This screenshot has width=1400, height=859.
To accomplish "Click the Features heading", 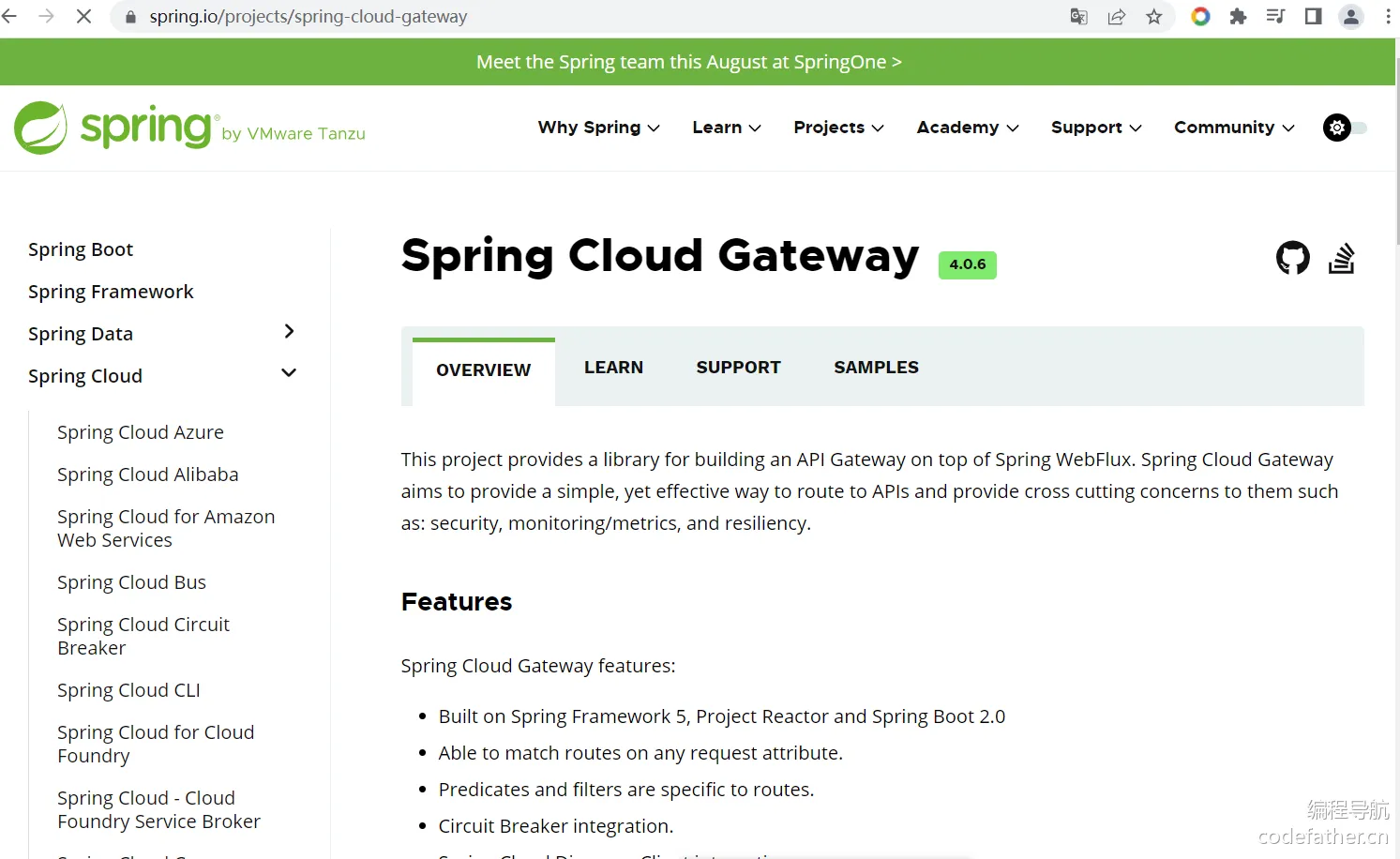I will point(457,602).
